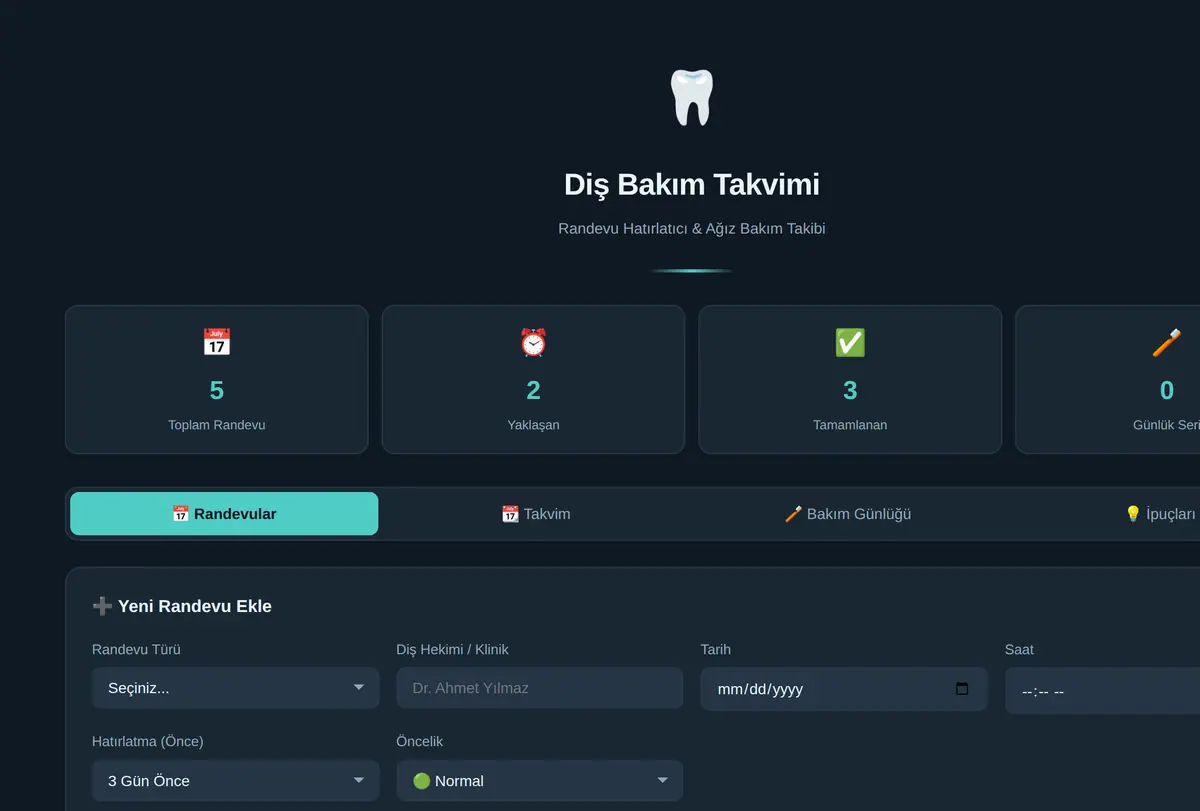Click the alarm clock icon above Yaklaşan
Screen dimensions: 1200x811
[533, 343]
